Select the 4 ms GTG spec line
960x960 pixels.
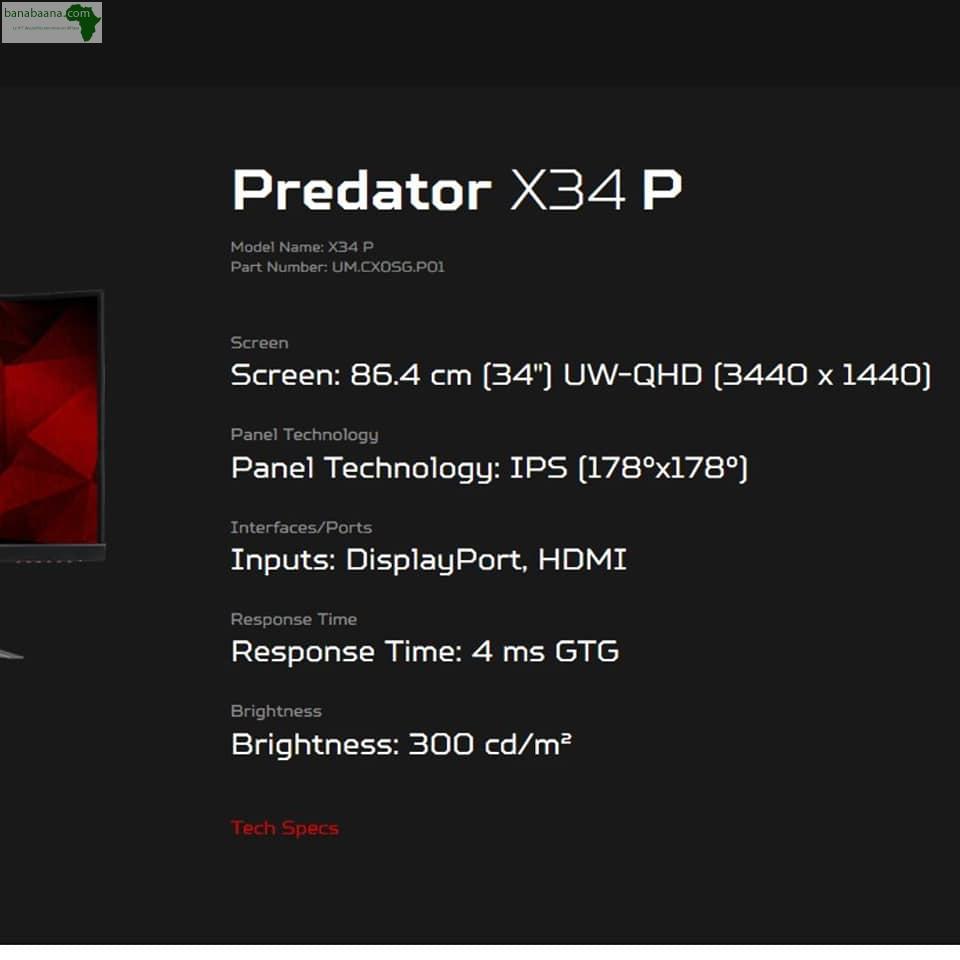(x=425, y=651)
